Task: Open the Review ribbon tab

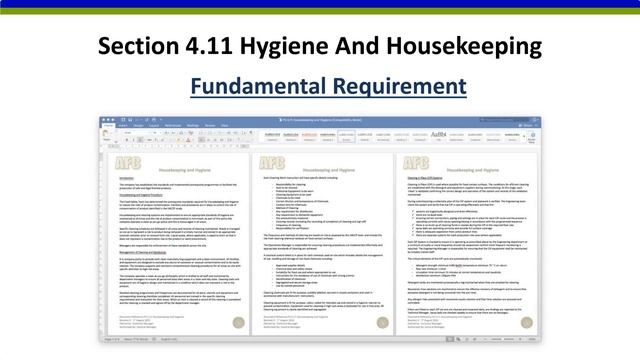Action: click(210, 126)
